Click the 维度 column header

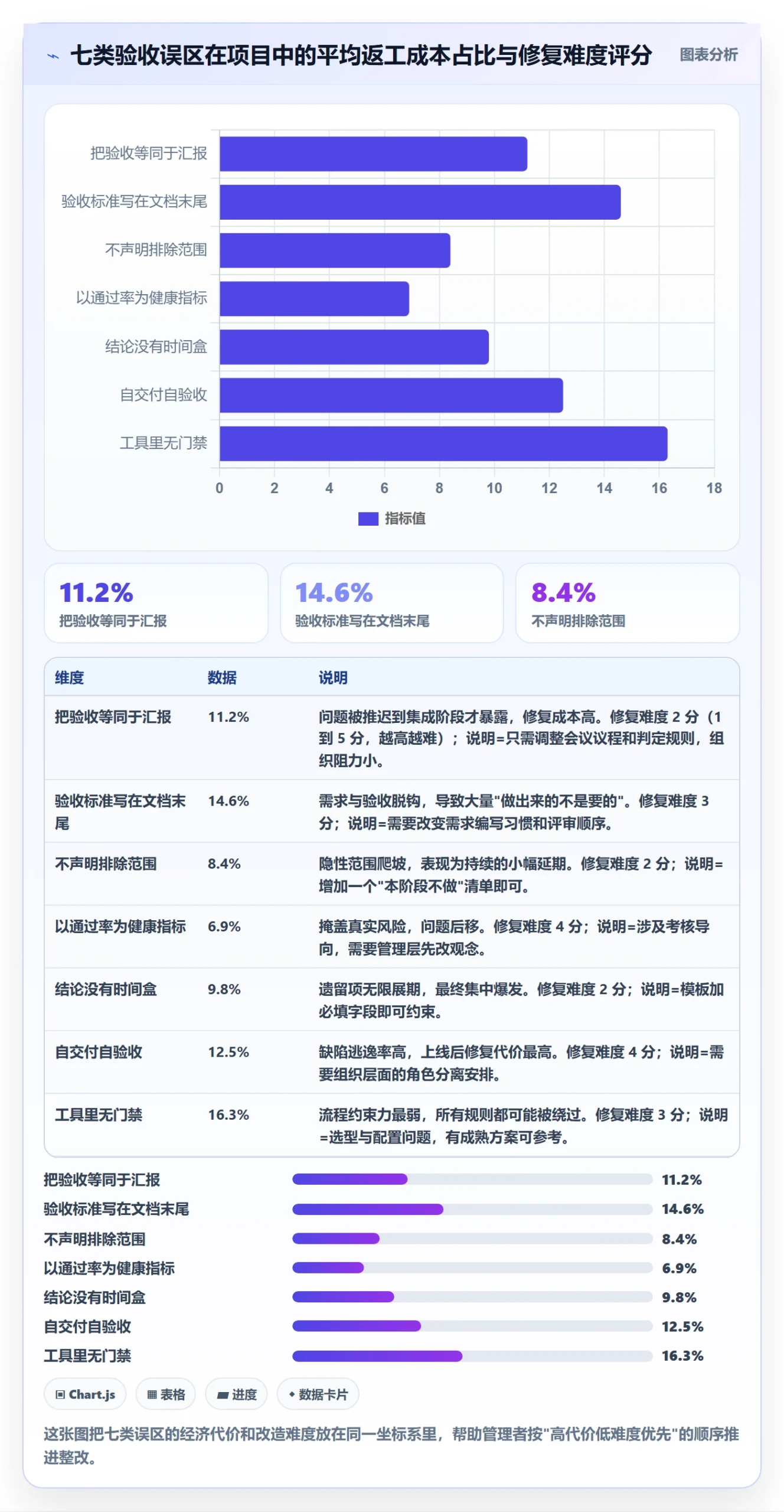pyautogui.click(x=69, y=677)
